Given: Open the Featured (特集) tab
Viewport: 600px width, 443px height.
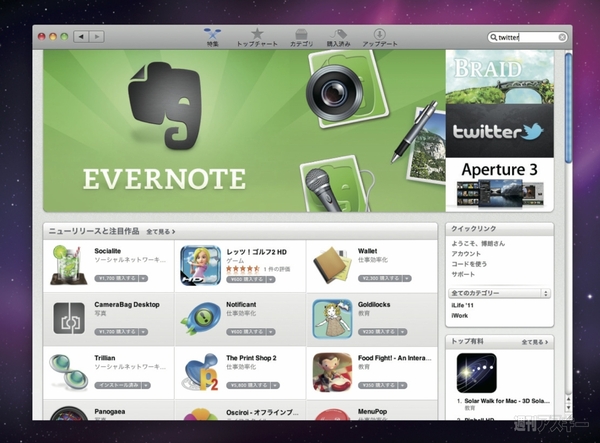Looking at the screenshot, I should (212, 37).
